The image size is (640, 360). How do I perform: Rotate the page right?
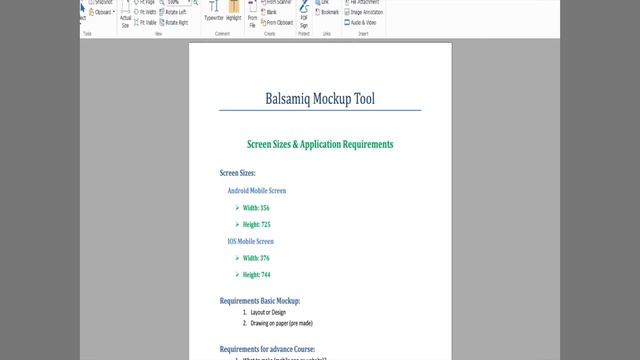pyautogui.click(x=174, y=22)
